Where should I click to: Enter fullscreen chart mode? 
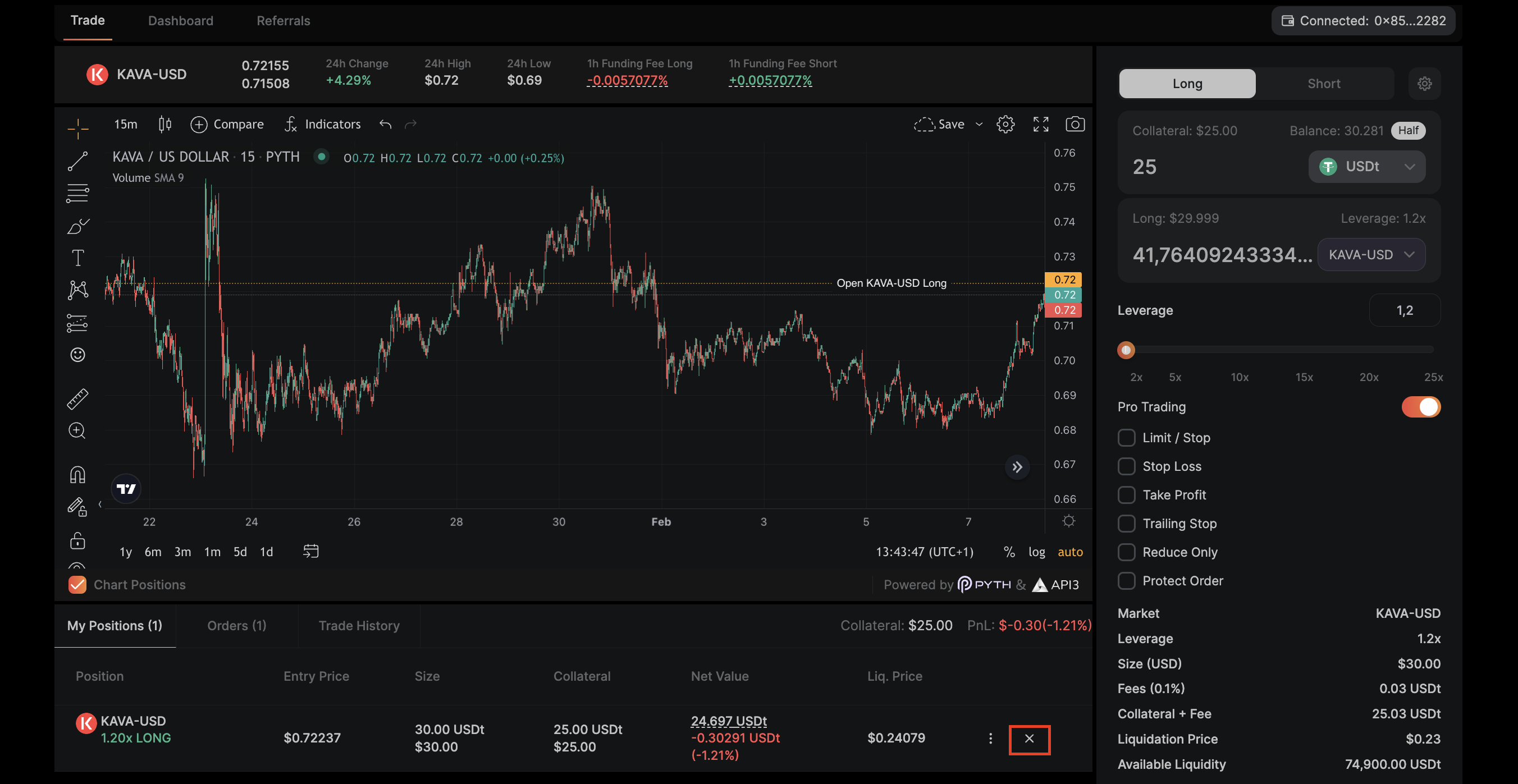1041,124
